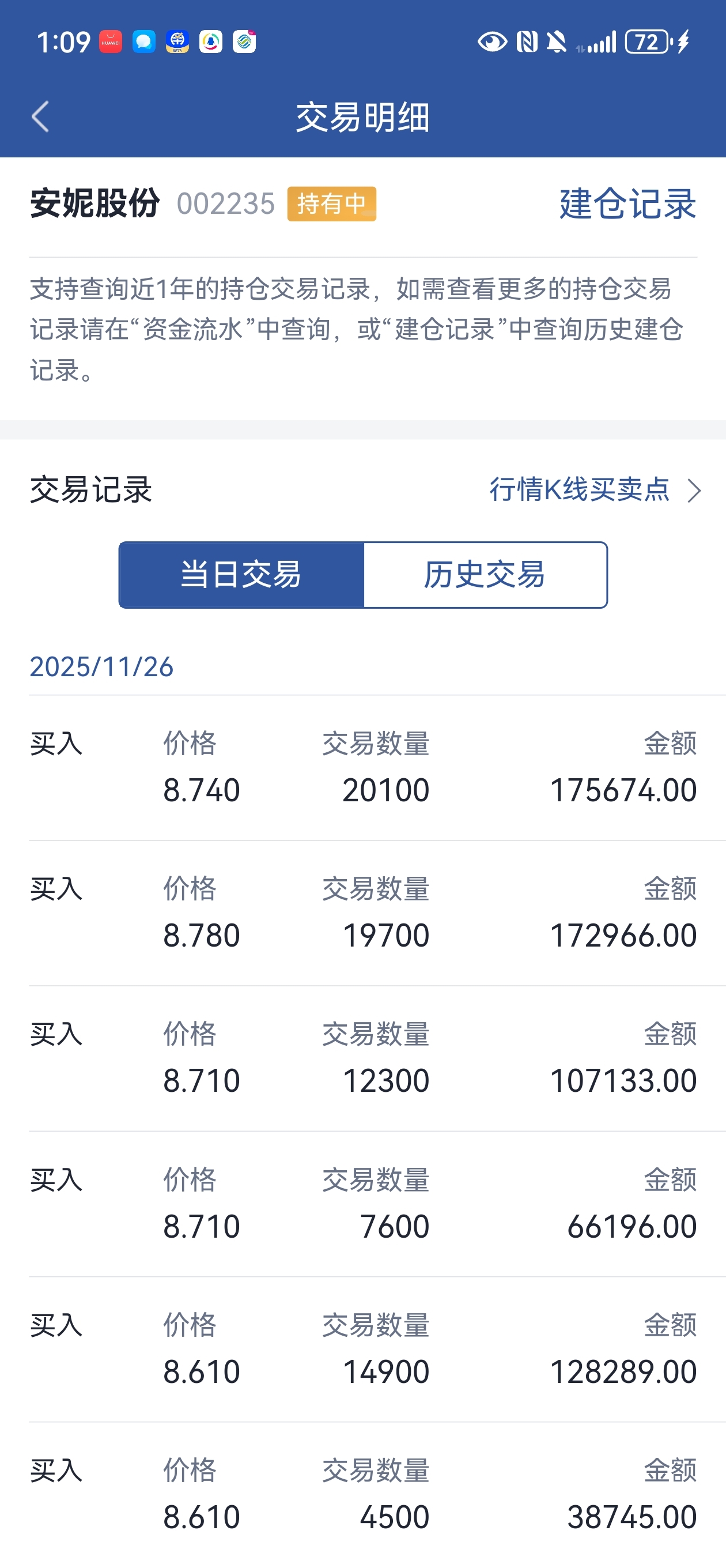The width and height of the screenshot is (726, 1568).
Task: Open the Huawei notification icon
Action: tap(111, 42)
